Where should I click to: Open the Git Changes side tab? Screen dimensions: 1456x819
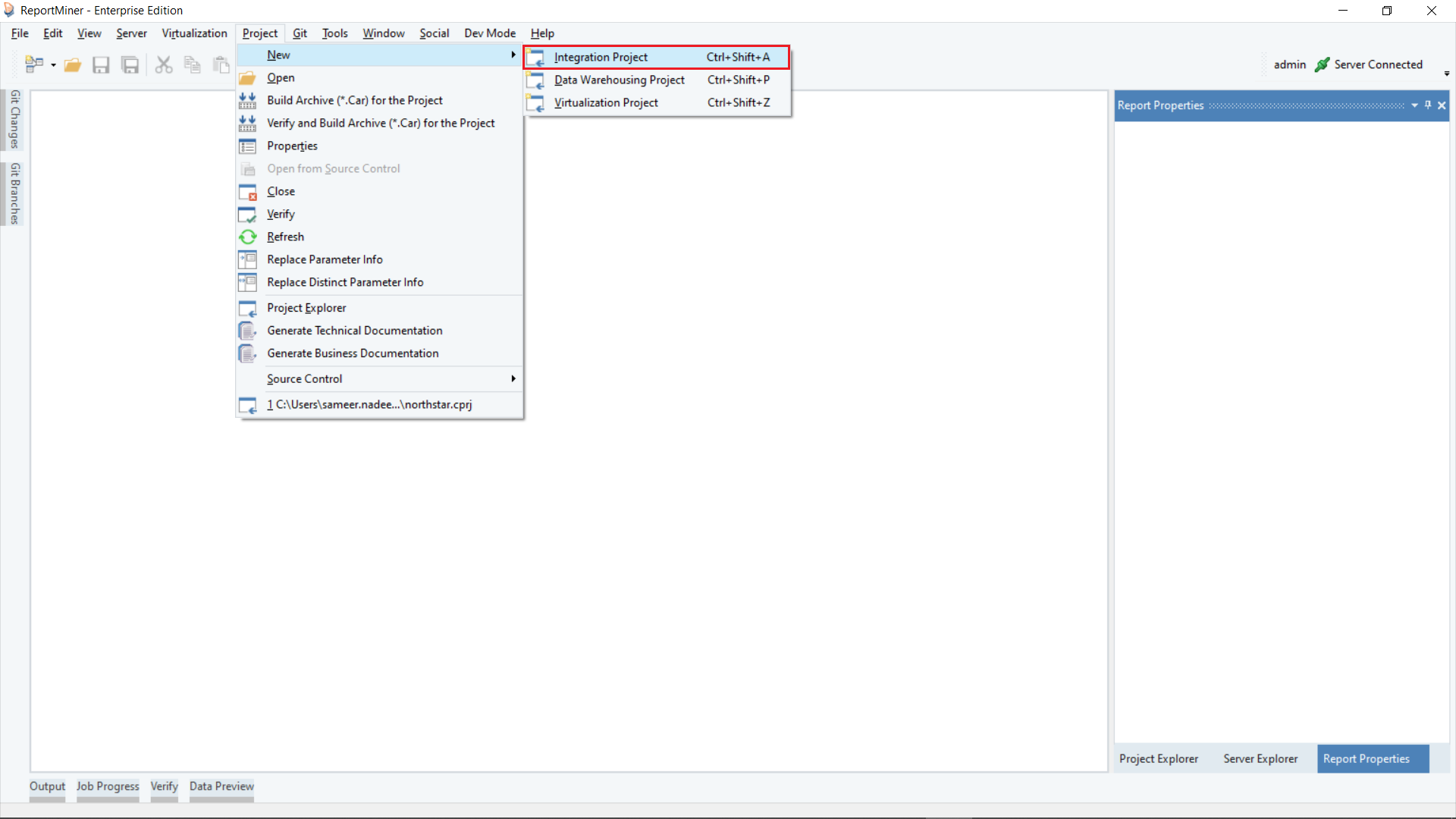tap(14, 119)
